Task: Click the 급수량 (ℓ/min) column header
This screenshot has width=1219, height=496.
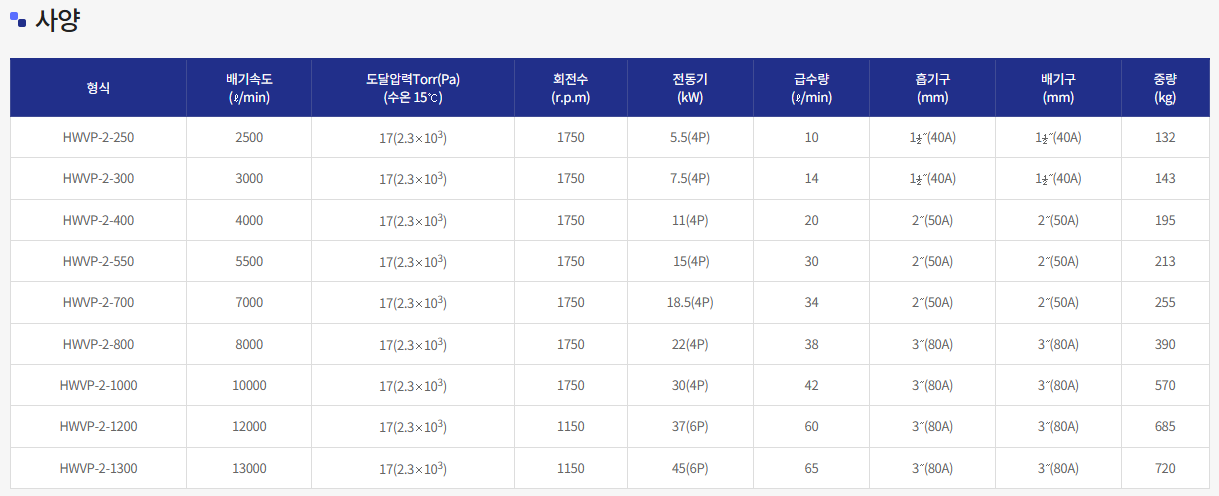Action: [x=811, y=88]
